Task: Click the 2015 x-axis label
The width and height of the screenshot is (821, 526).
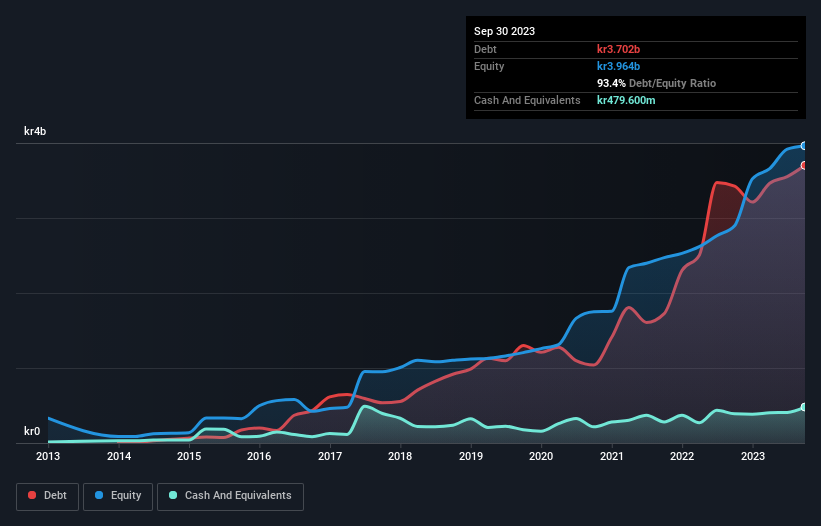Action: tap(189, 456)
